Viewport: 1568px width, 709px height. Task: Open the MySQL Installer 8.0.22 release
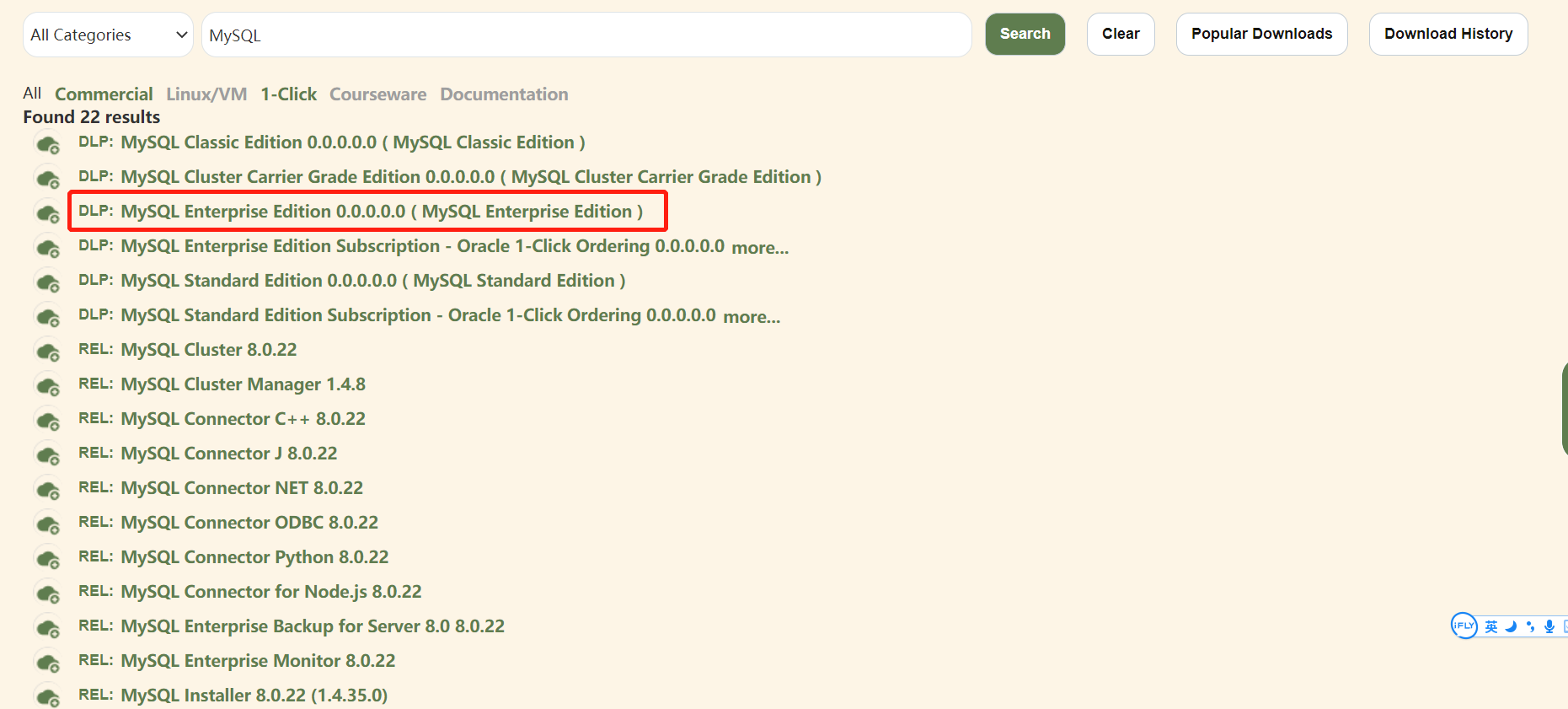click(254, 696)
